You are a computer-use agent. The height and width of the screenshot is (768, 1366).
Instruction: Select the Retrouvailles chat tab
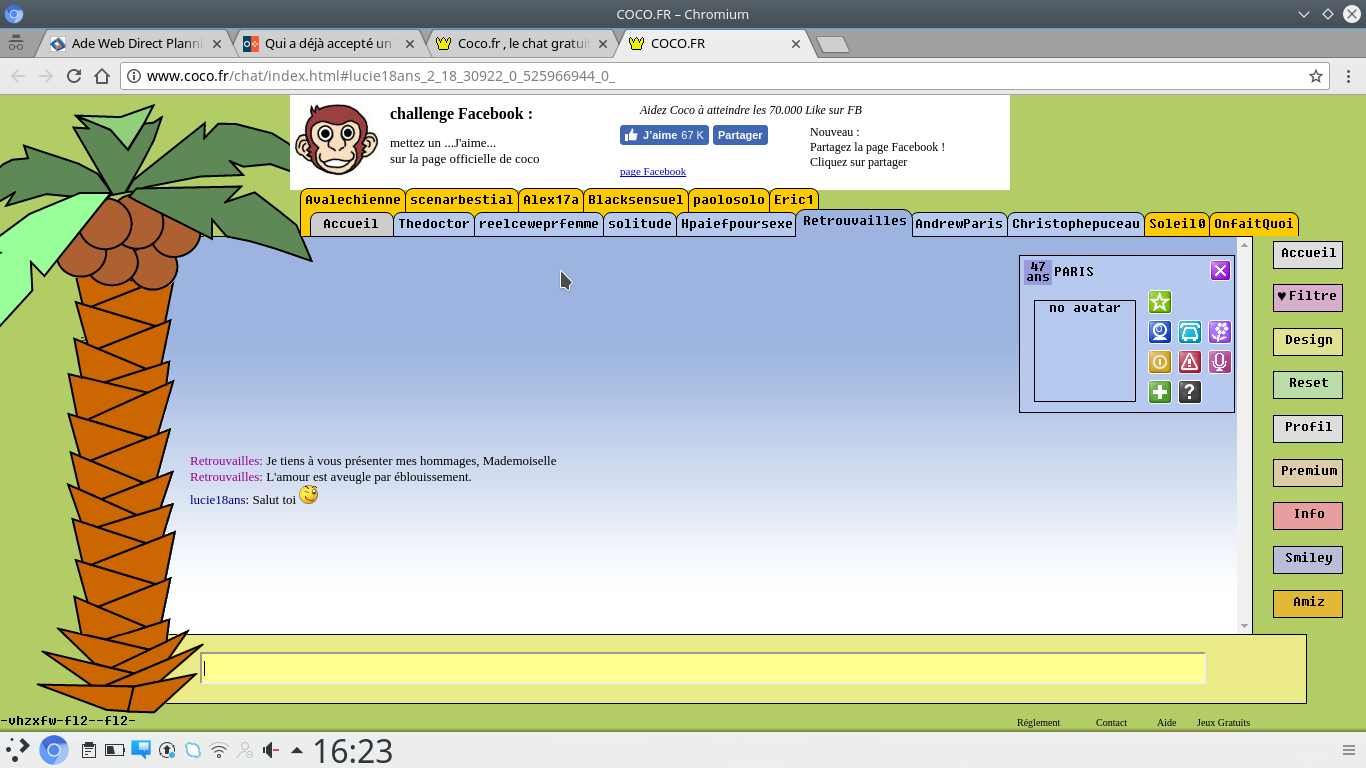point(855,222)
